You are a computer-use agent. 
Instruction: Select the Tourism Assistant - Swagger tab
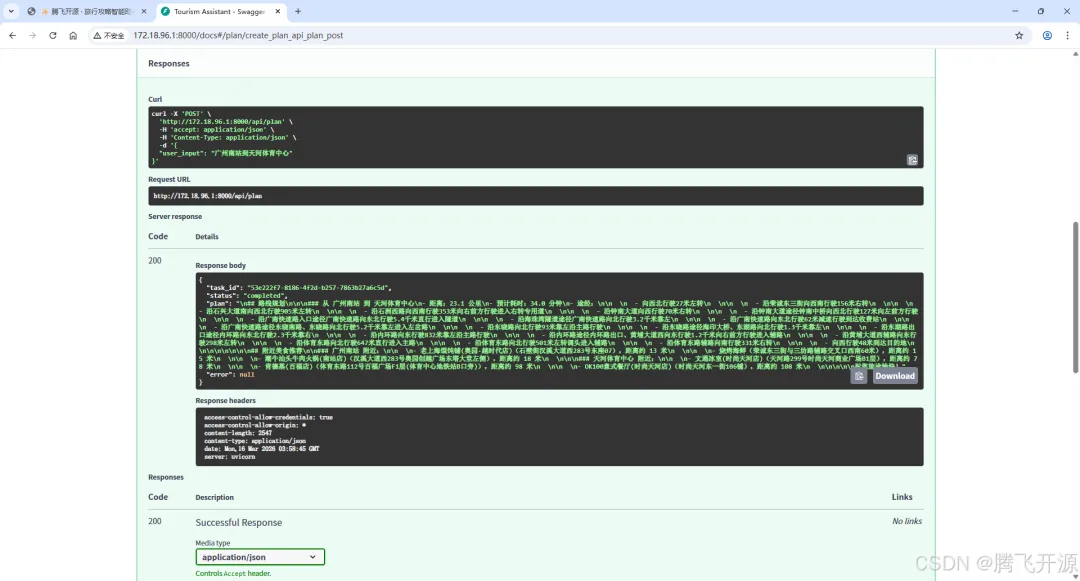point(220,12)
